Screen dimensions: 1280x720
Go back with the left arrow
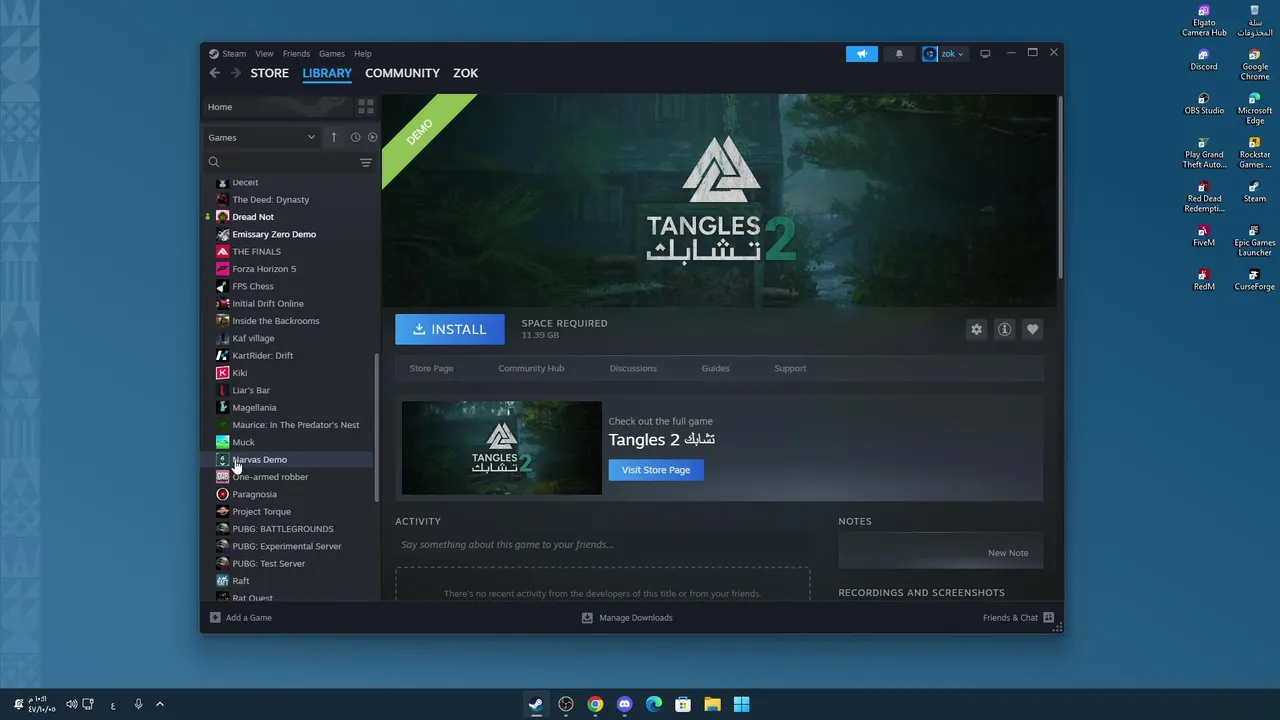click(214, 73)
